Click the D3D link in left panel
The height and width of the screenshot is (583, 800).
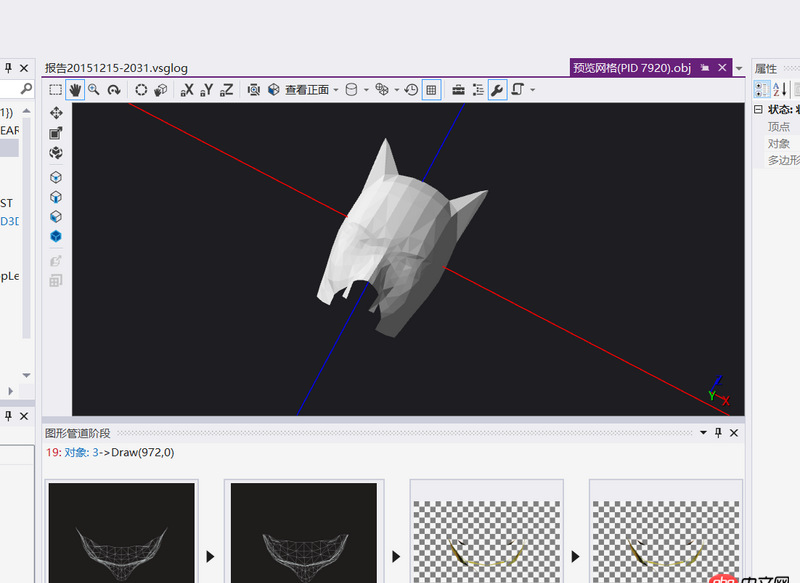9,221
